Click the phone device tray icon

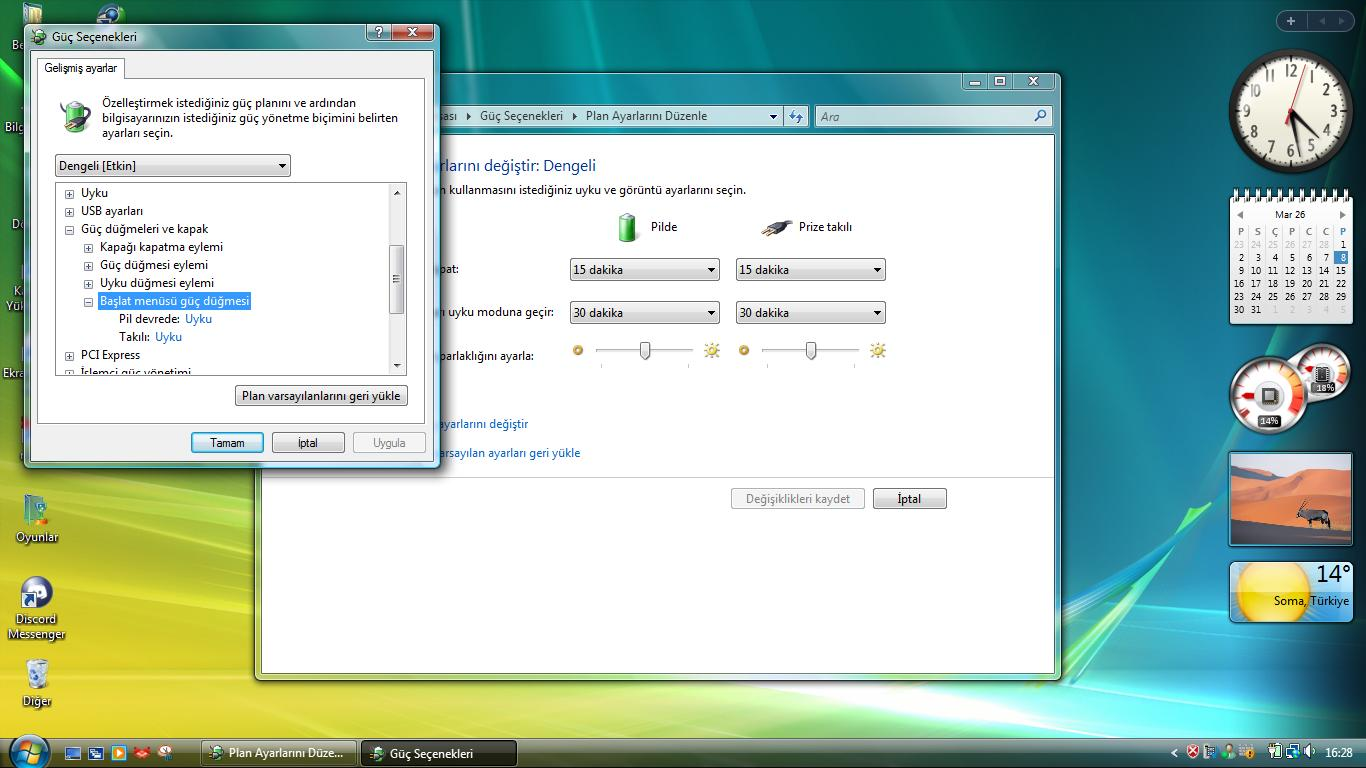pos(1211,752)
